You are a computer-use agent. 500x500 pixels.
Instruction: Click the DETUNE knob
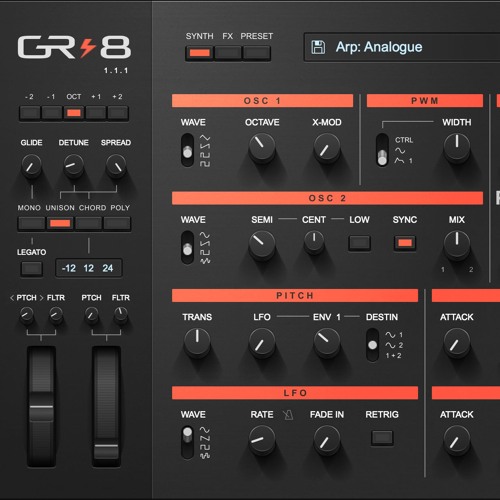point(74,166)
